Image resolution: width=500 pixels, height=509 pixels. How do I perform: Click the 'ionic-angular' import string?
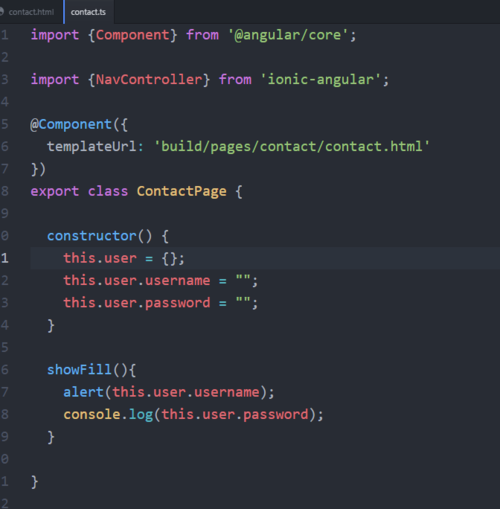(321, 80)
